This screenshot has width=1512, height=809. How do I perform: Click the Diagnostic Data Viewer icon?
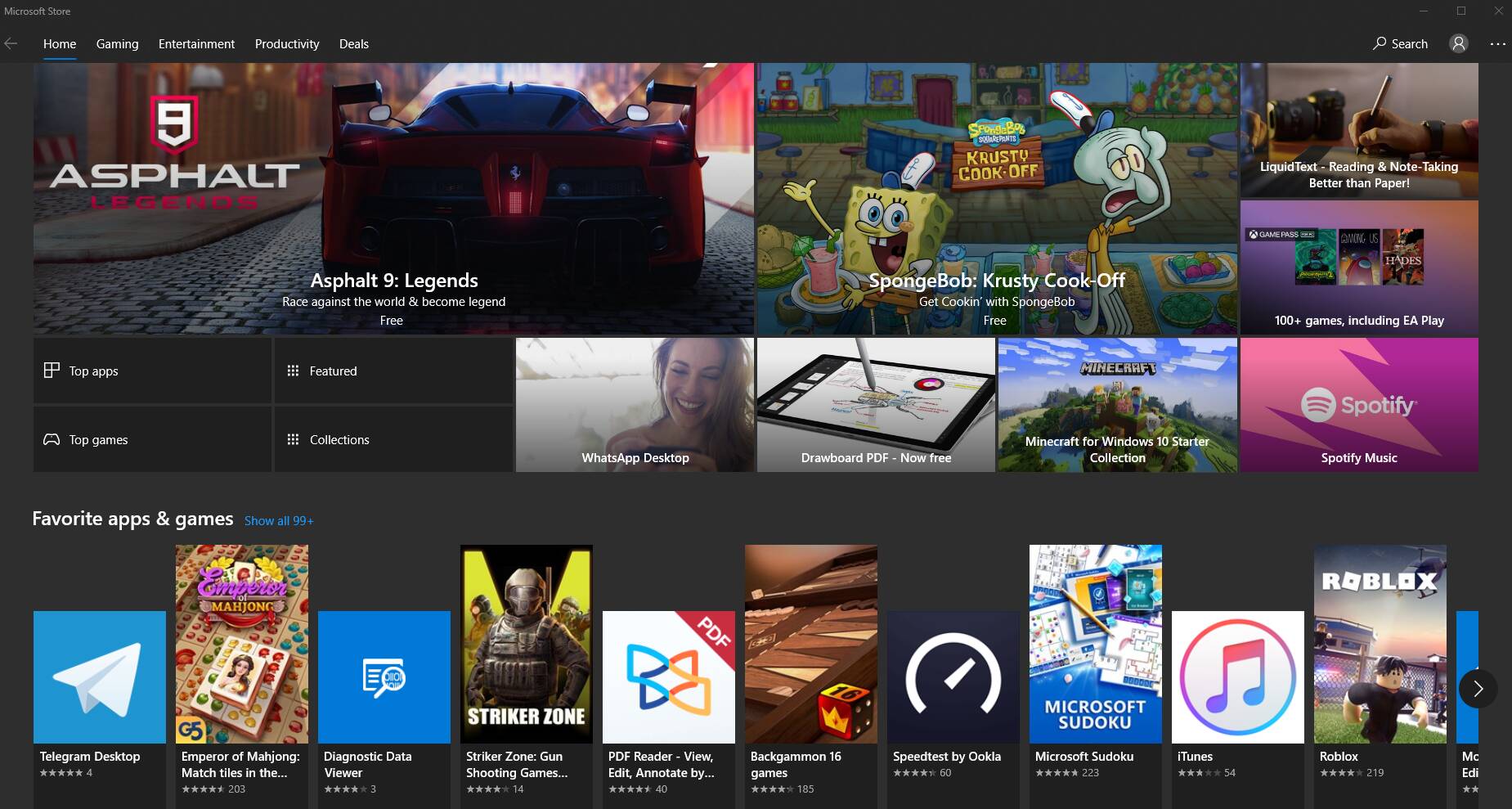coord(384,677)
